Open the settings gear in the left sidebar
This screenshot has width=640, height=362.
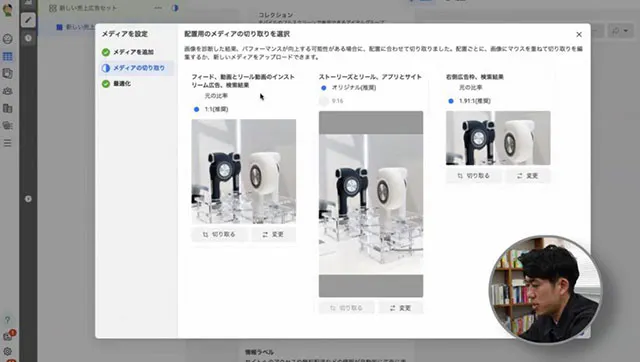point(7,351)
